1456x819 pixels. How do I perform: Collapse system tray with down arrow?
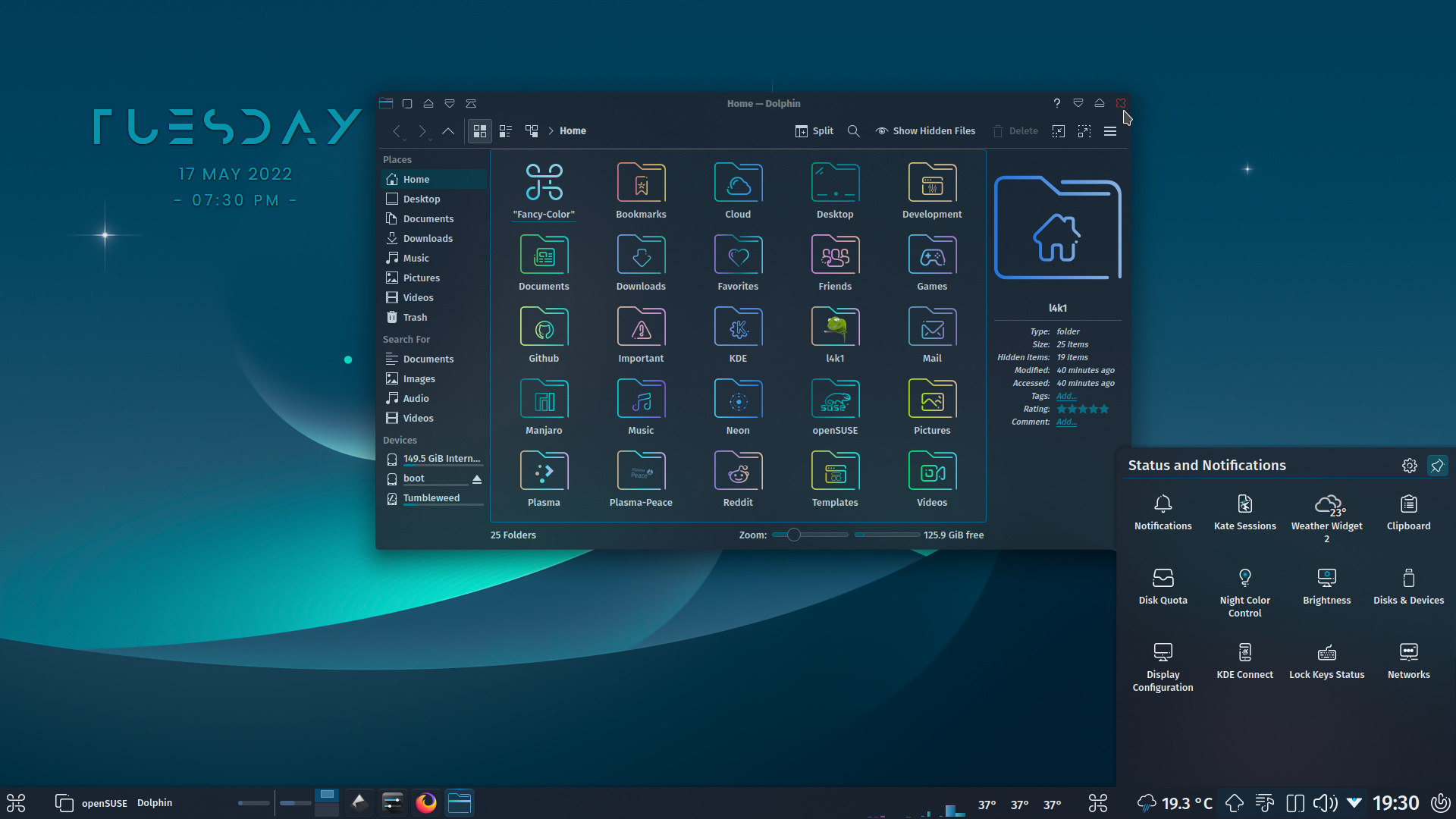[1354, 802]
